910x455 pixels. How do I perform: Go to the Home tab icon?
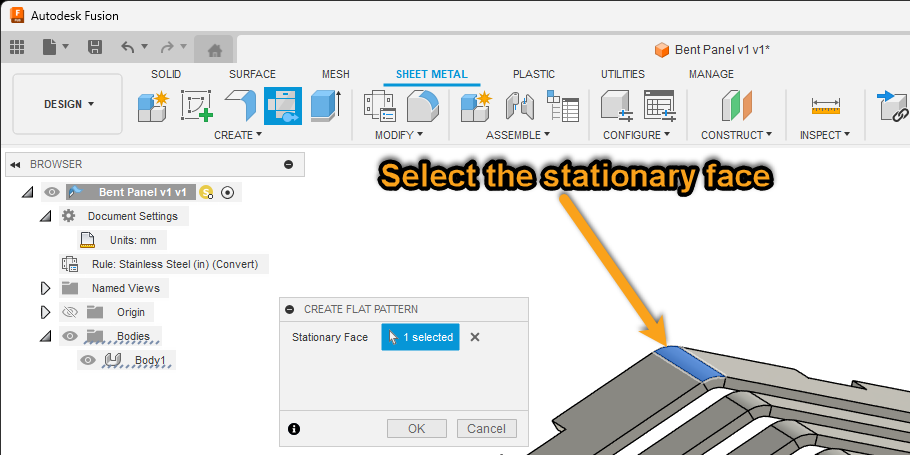tap(214, 50)
